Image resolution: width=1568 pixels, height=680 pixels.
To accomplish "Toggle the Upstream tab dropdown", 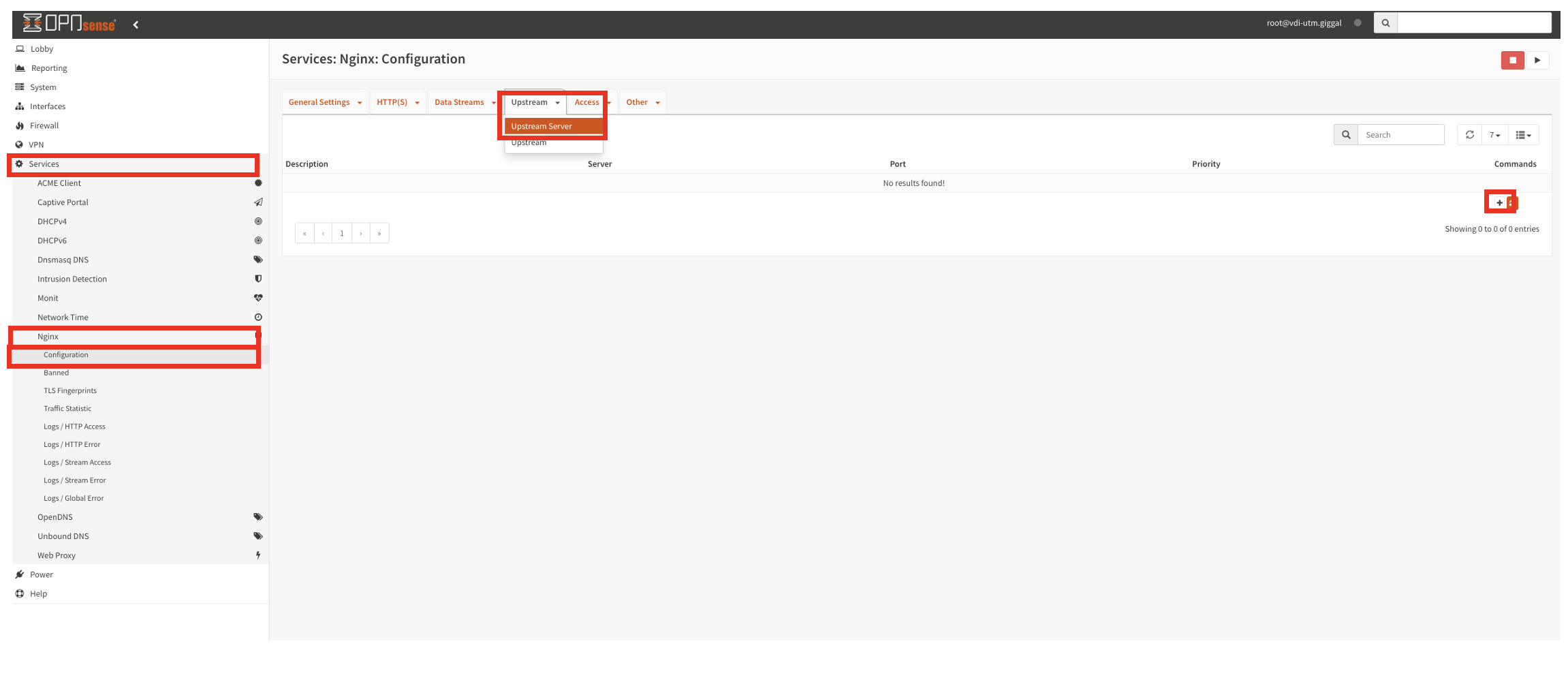I will pos(535,102).
